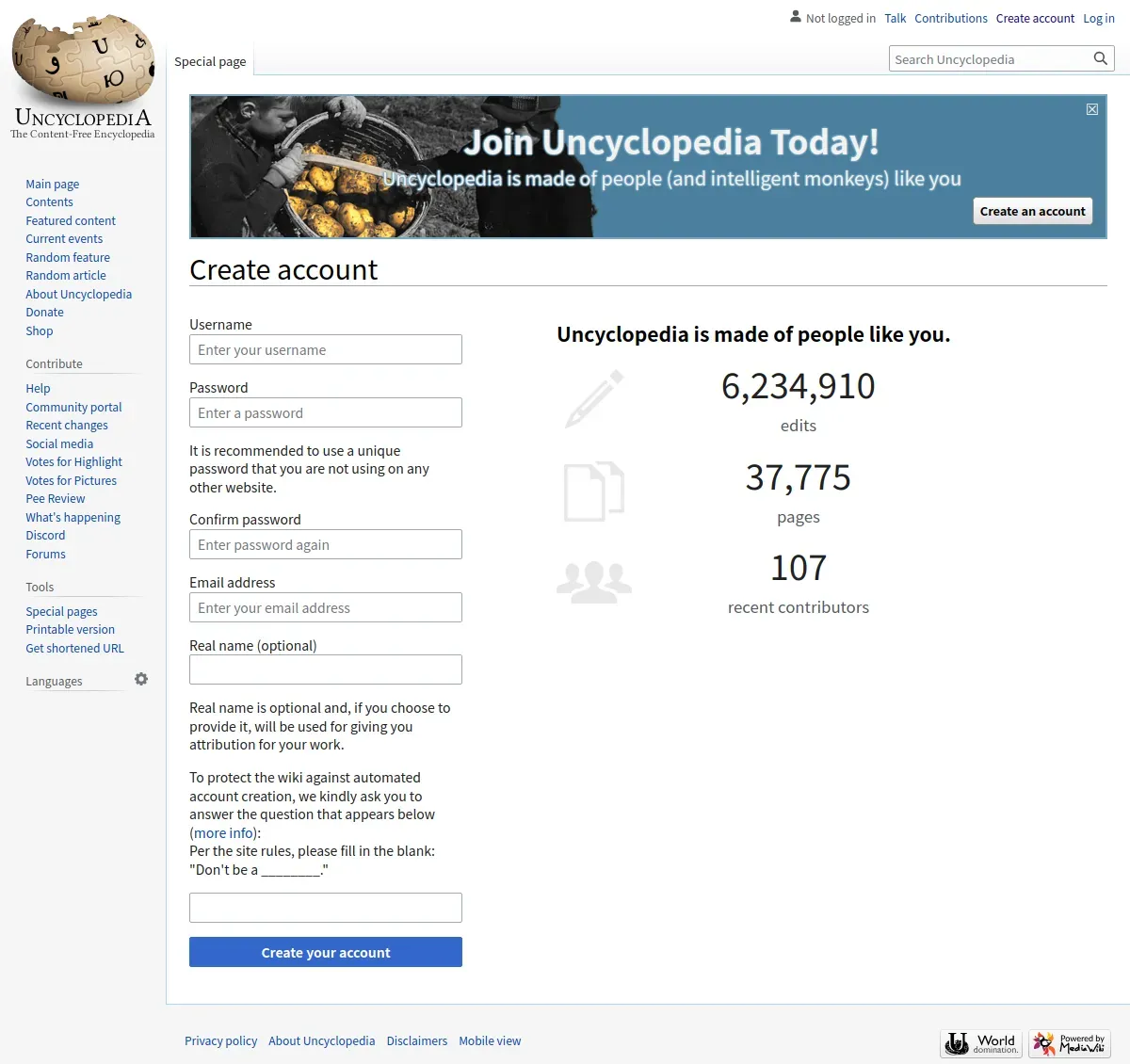The width and height of the screenshot is (1130, 1064).
Task: Click the user silhouette icon
Action: point(796,16)
